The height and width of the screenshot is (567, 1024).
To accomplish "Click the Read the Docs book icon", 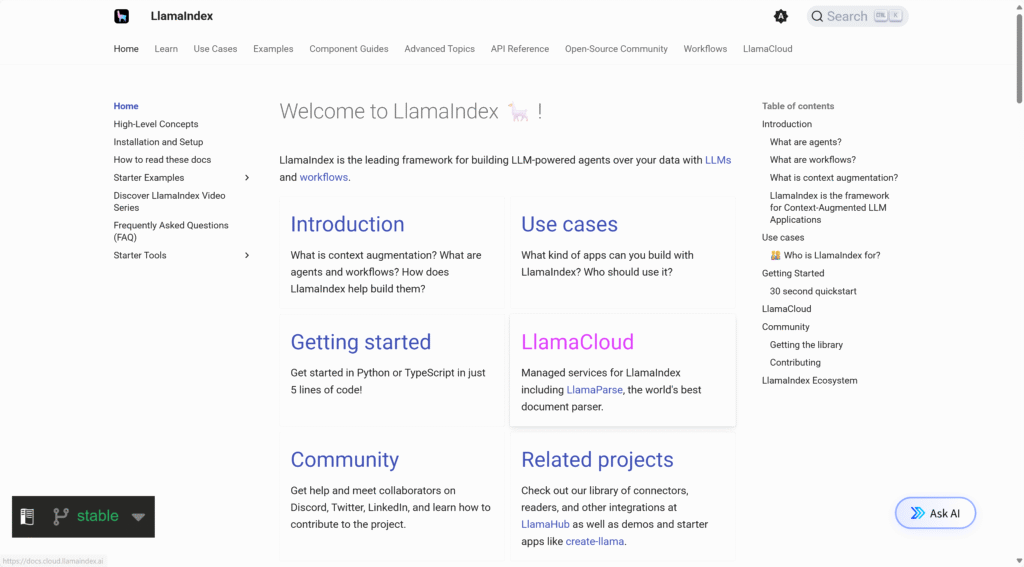I will pos(27,517).
